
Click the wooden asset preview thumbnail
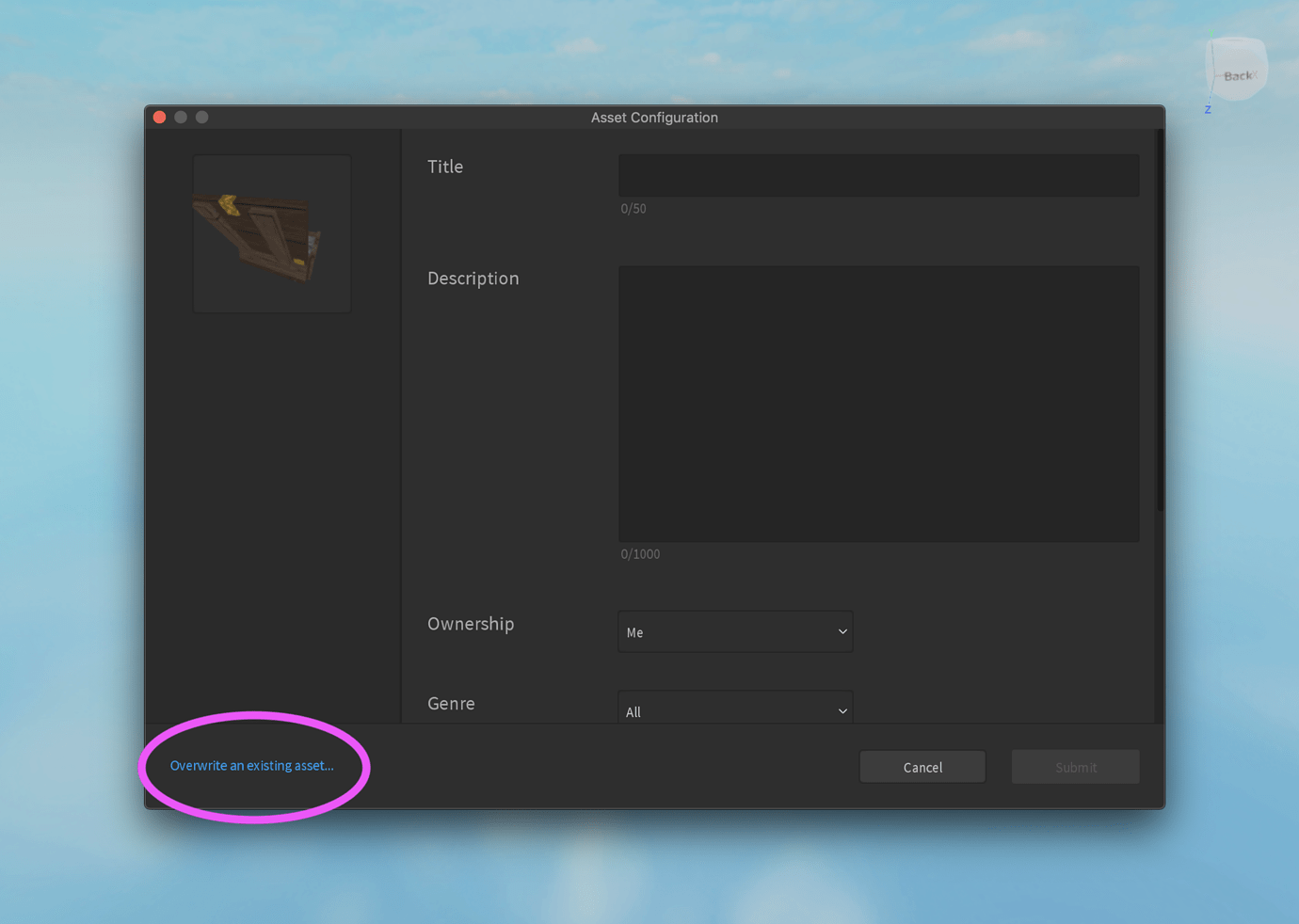tap(271, 233)
